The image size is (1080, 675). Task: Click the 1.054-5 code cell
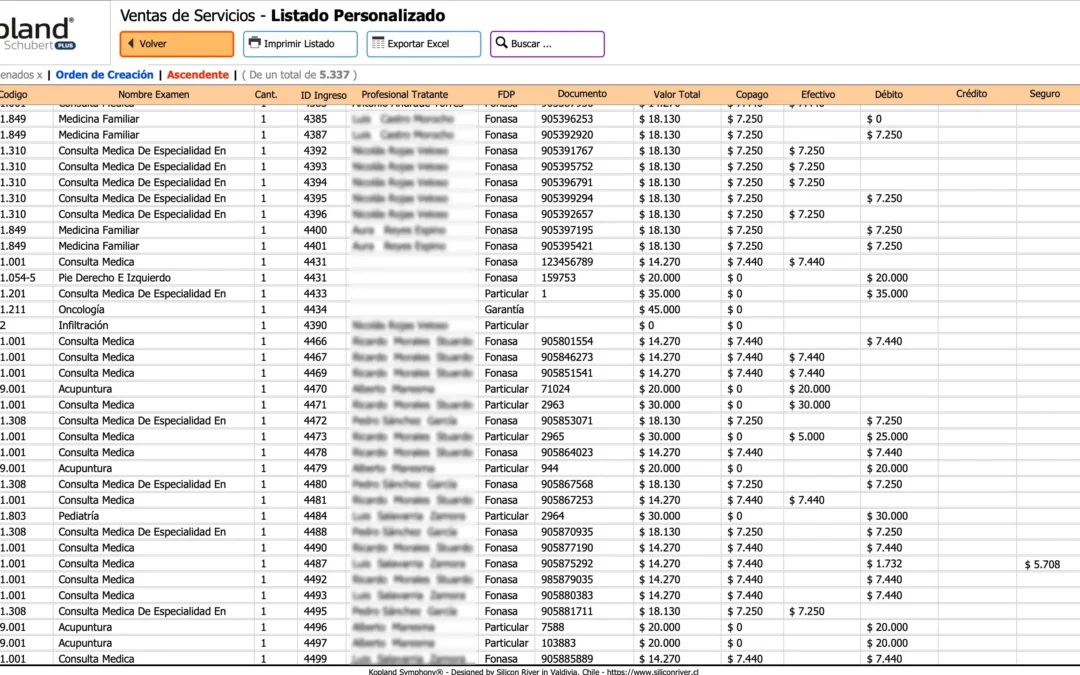[18, 278]
